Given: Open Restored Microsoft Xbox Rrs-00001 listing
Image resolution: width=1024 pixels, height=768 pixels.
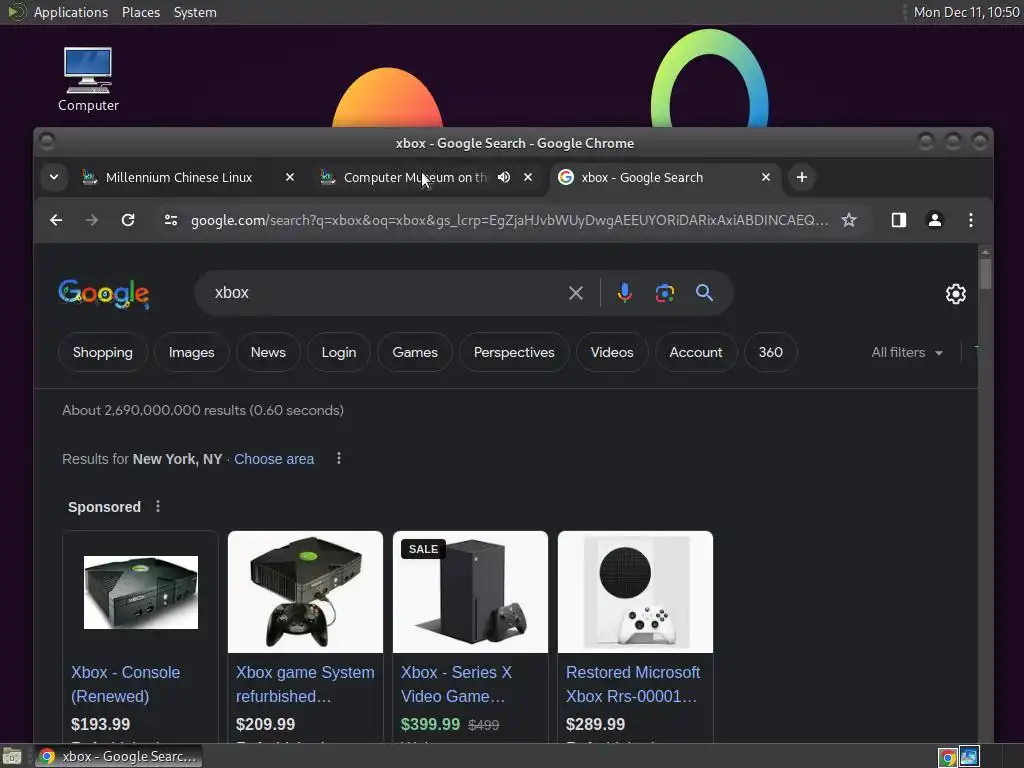Looking at the screenshot, I should [632, 684].
